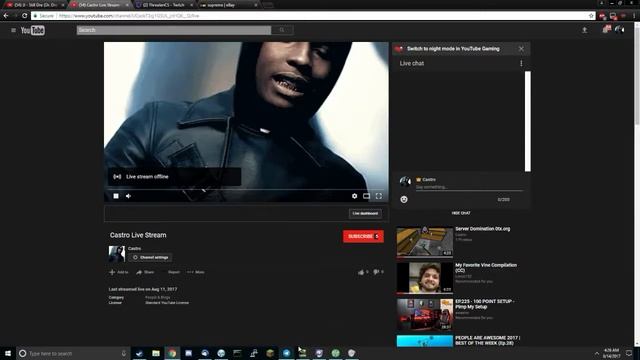Open the emoji picker in live chat
Image resolution: width=640 pixels, height=360 pixels.
coord(404,199)
